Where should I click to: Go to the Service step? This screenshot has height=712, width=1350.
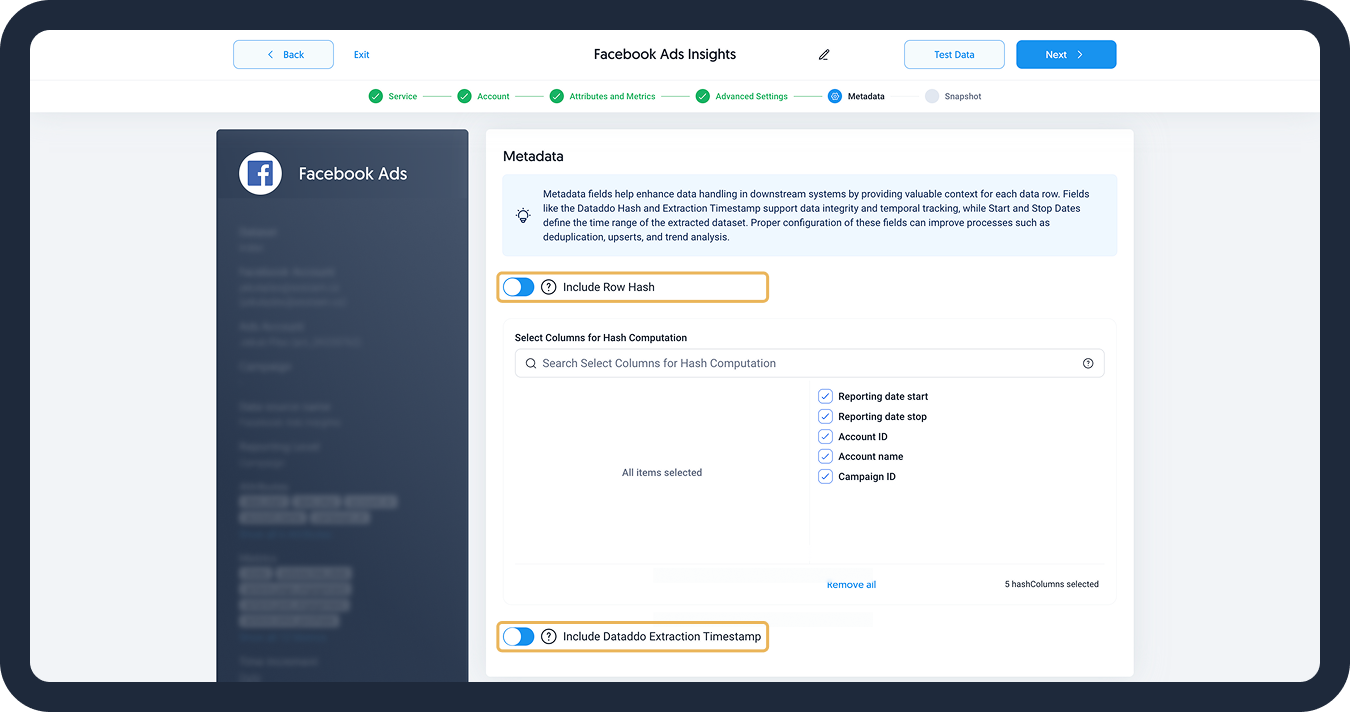click(x=403, y=97)
